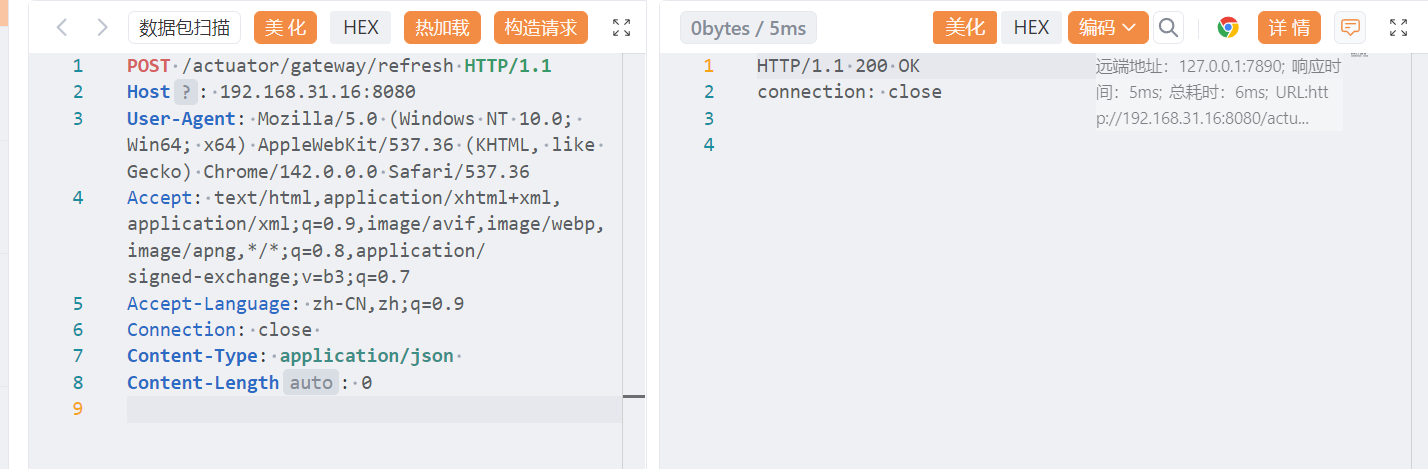
Task: Search in the response with magnifier icon
Action: [x=1168, y=28]
